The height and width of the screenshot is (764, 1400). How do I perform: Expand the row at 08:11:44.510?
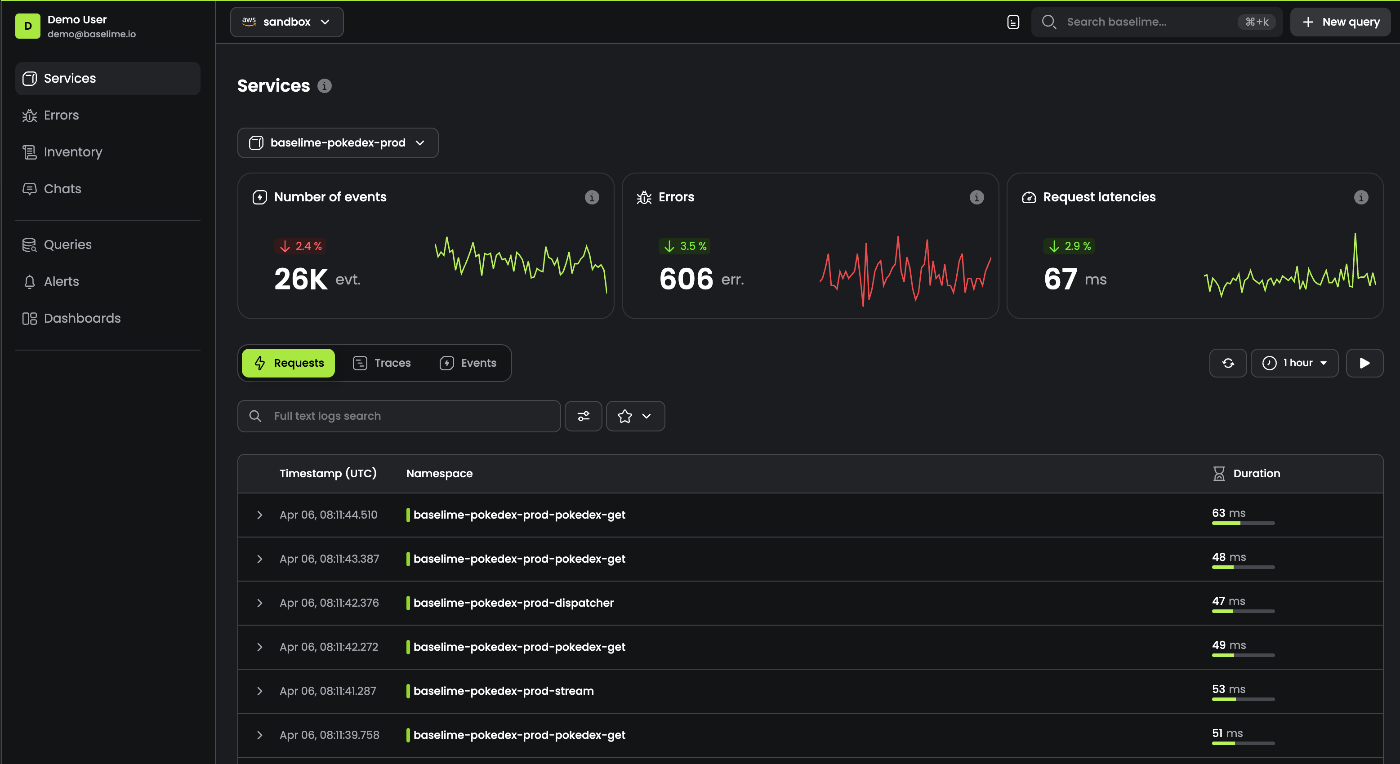[x=260, y=515]
